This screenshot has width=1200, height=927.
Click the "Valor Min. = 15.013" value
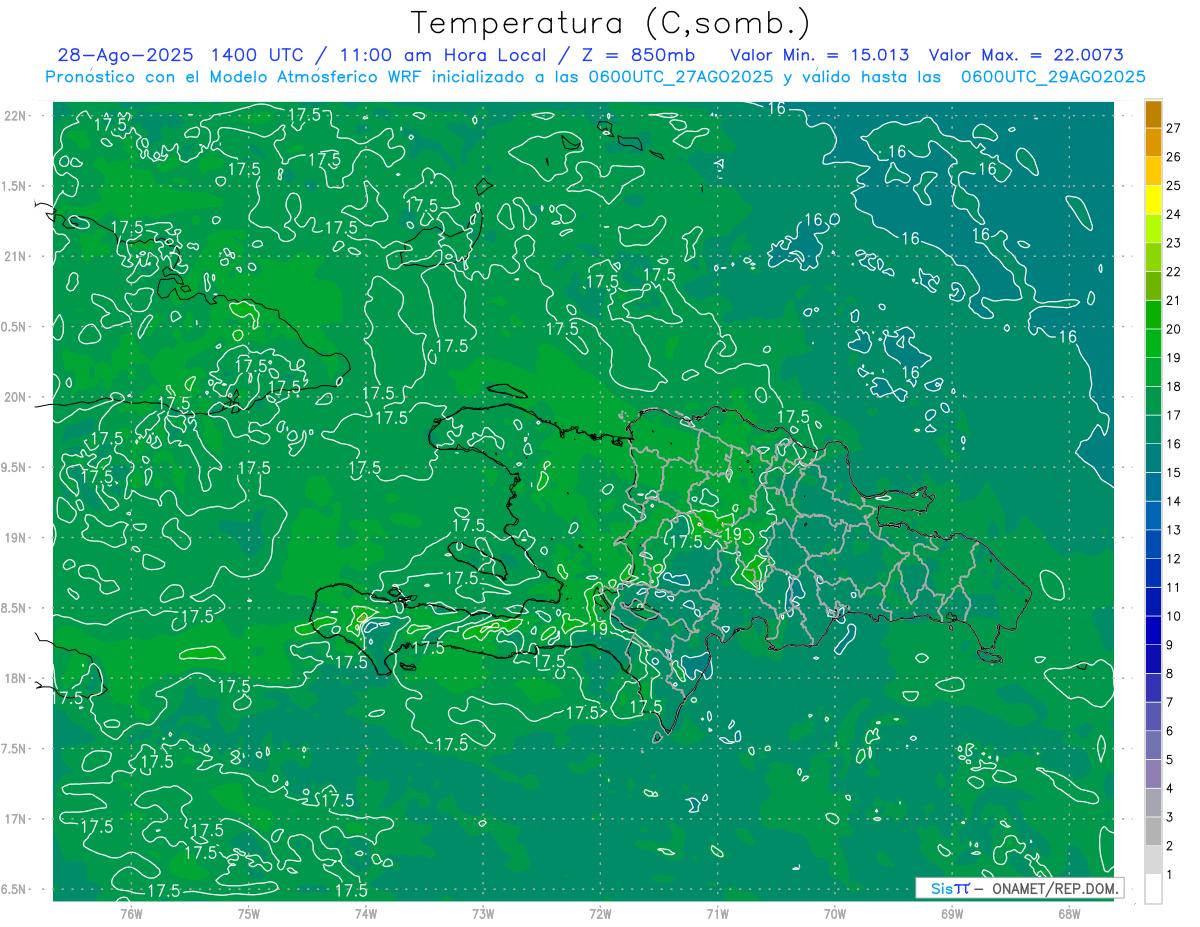(822, 55)
